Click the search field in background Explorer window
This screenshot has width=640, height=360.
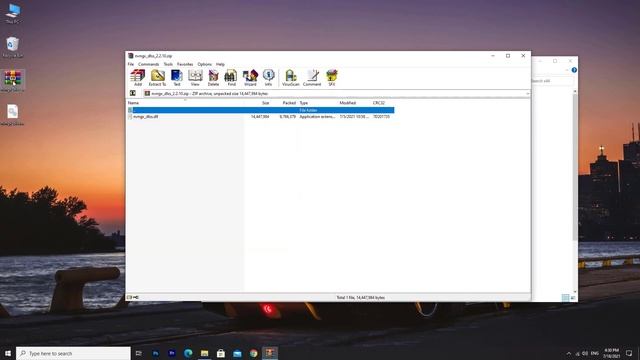coord(552,81)
